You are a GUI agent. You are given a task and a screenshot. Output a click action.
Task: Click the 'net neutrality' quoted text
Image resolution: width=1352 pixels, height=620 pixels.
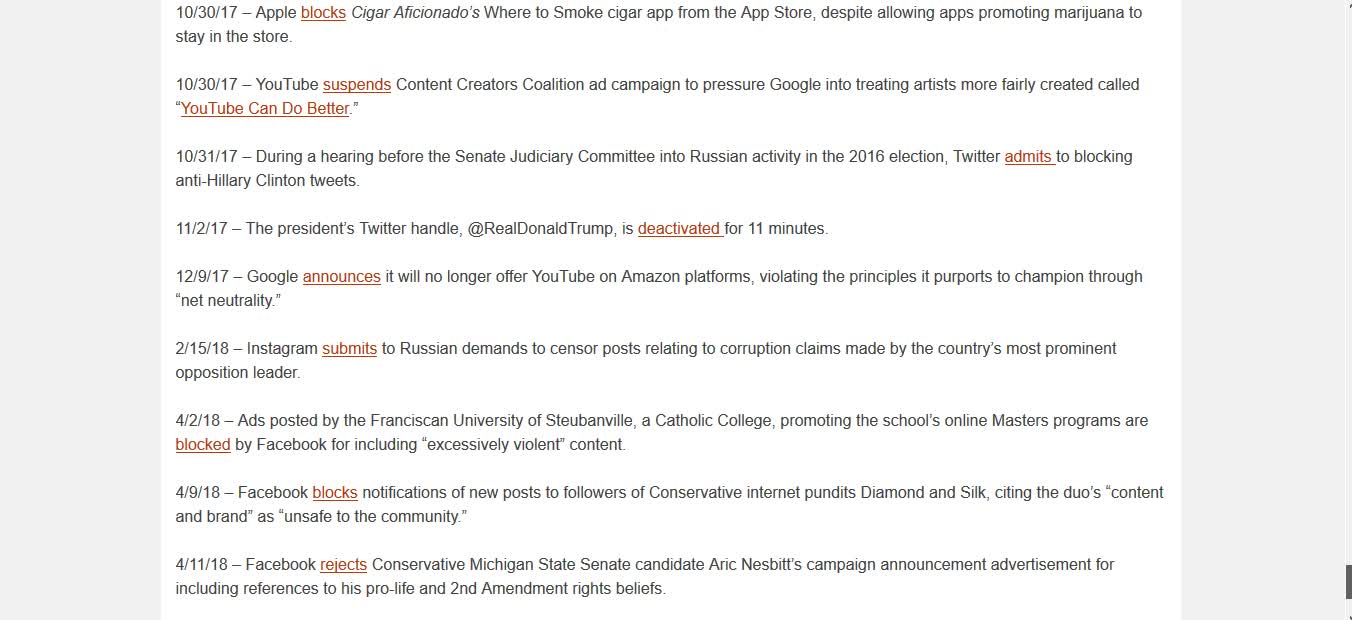(228, 301)
